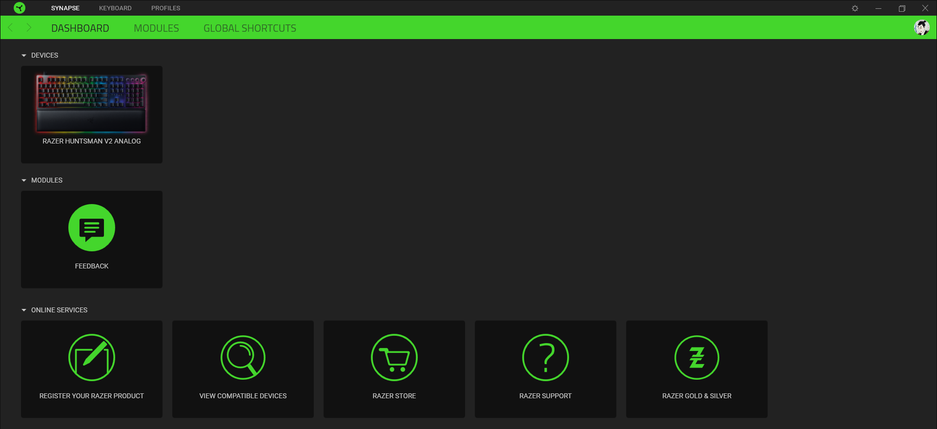Restore down the Synapse window

click(902, 8)
